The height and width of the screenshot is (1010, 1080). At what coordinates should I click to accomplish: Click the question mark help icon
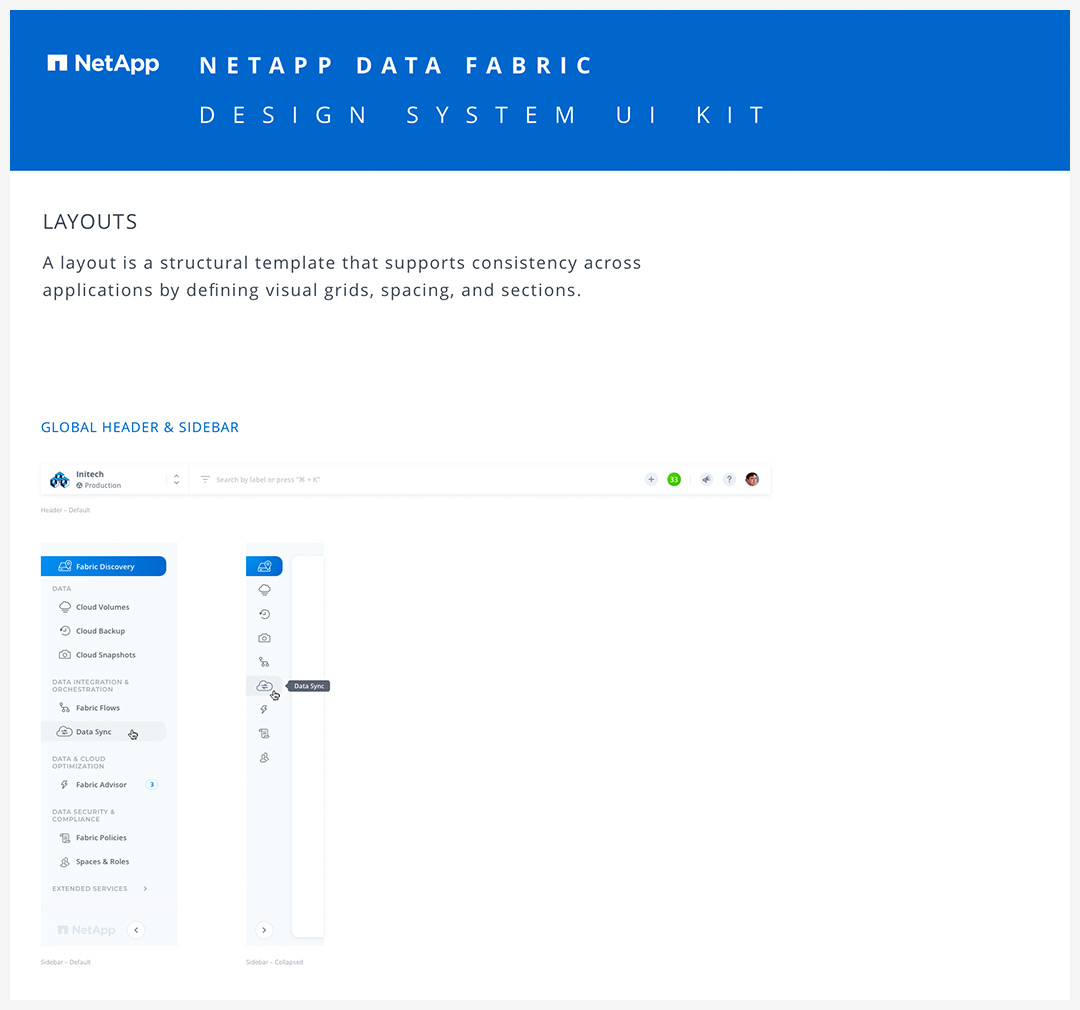pyautogui.click(x=729, y=479)
